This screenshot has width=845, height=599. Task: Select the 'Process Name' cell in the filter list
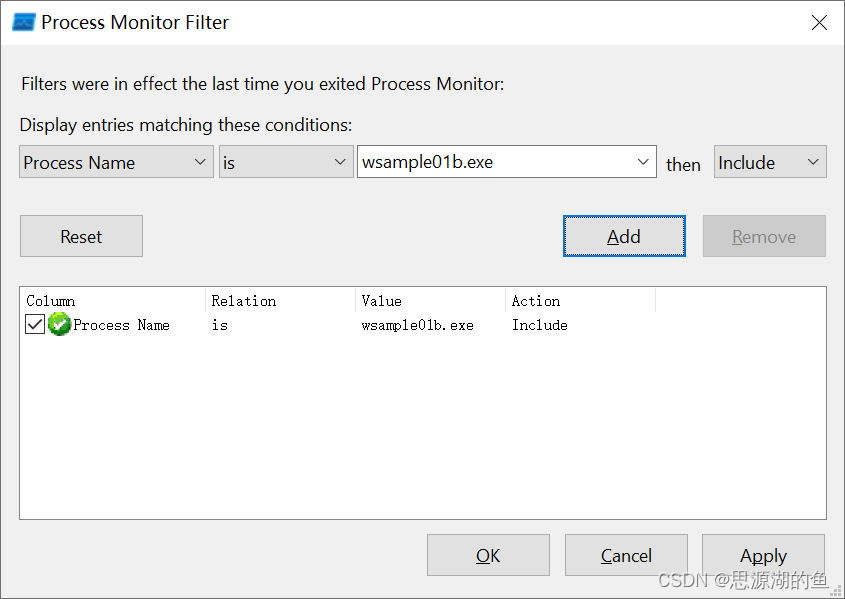click(x=121, y=325)
